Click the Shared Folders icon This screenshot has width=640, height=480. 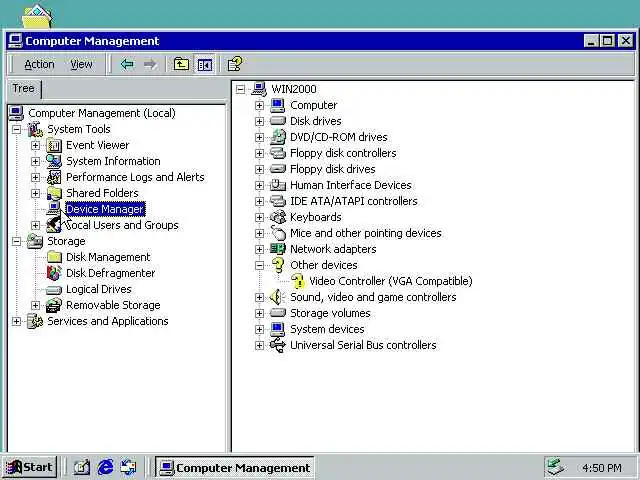click(x=54, y=193)
